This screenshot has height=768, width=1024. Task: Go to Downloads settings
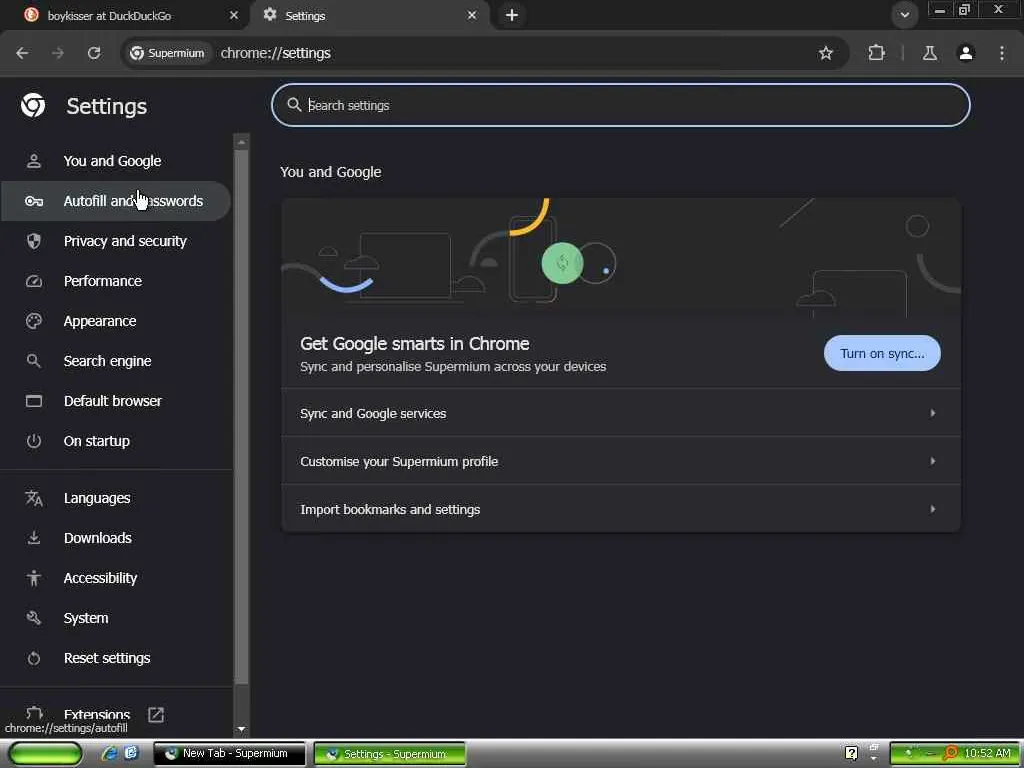tap(116, 537)
